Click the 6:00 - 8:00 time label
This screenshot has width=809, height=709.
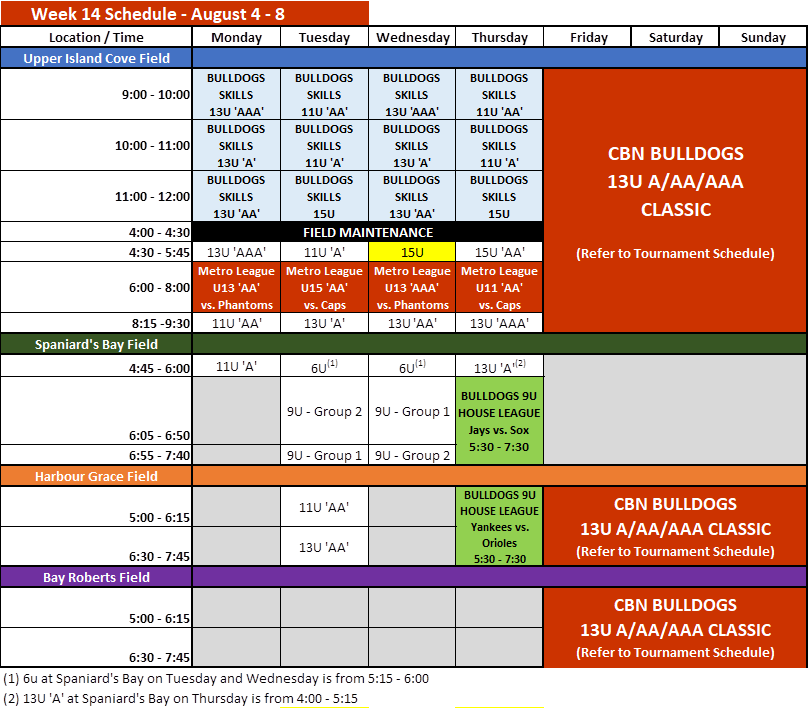tap(96, 287)
